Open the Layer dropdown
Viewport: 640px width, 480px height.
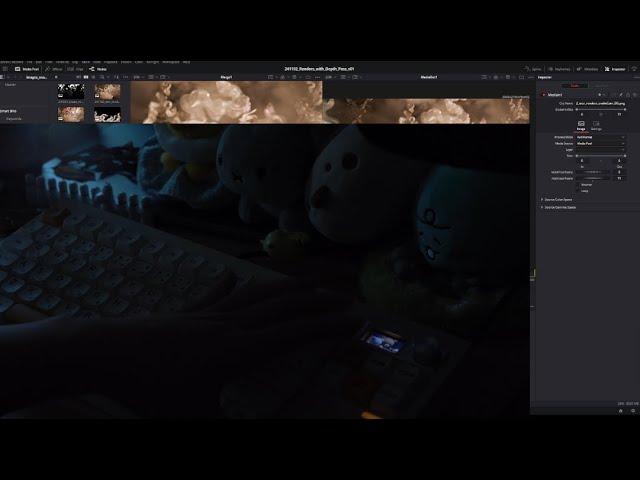pyautogui.click(x=600, y=150)
